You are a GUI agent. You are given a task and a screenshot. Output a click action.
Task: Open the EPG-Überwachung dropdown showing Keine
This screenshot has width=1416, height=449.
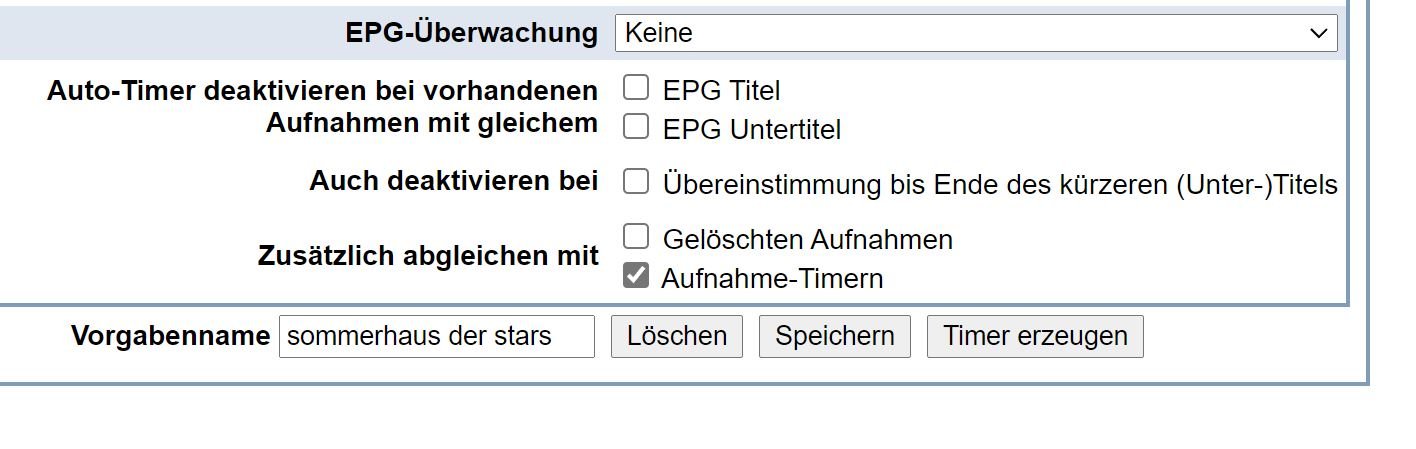point(975,33)
